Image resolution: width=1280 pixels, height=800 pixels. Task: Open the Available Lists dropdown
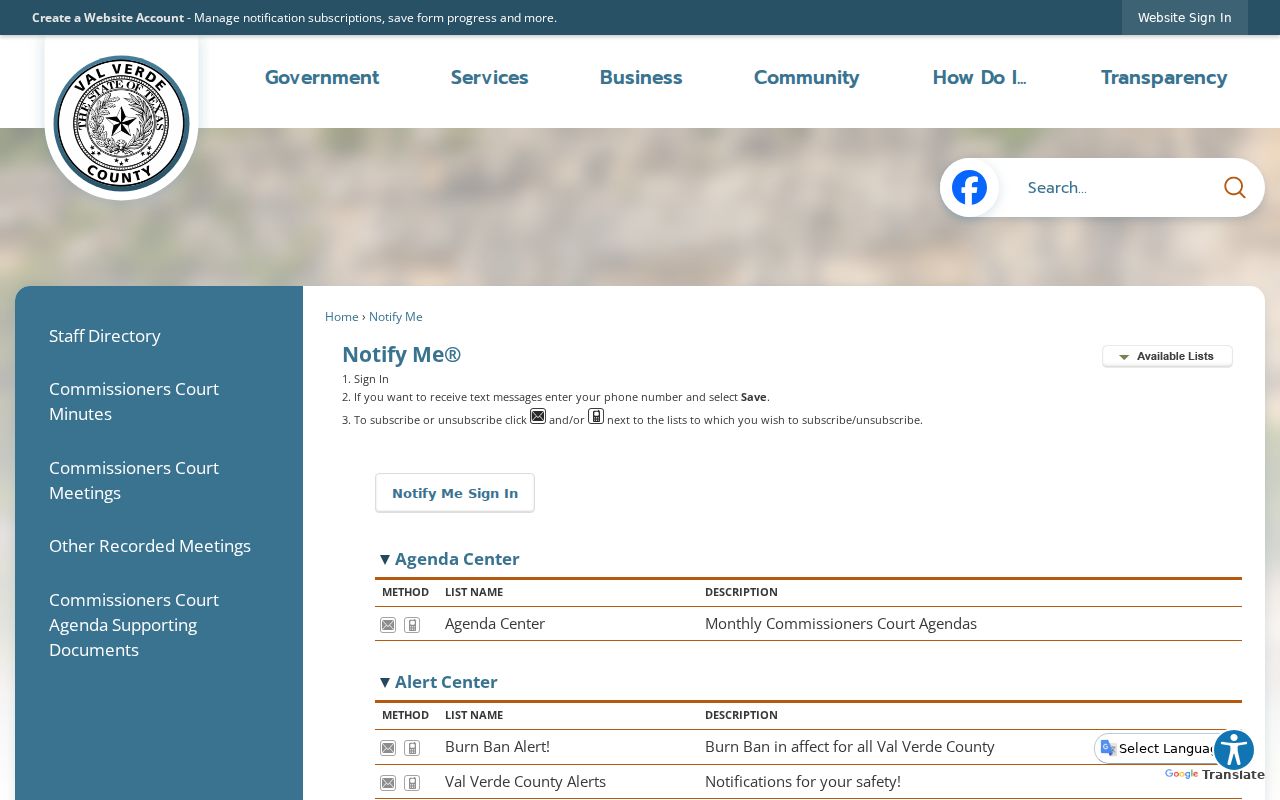(1167, 357)
